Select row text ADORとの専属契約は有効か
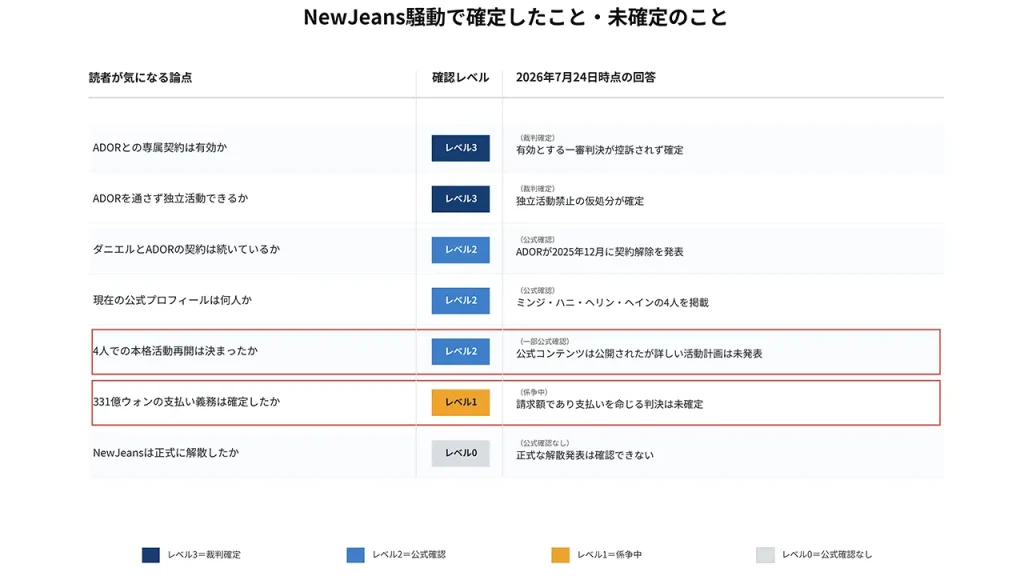The height and width of the screenshot is (576, 1024). [x=160, y=148]
